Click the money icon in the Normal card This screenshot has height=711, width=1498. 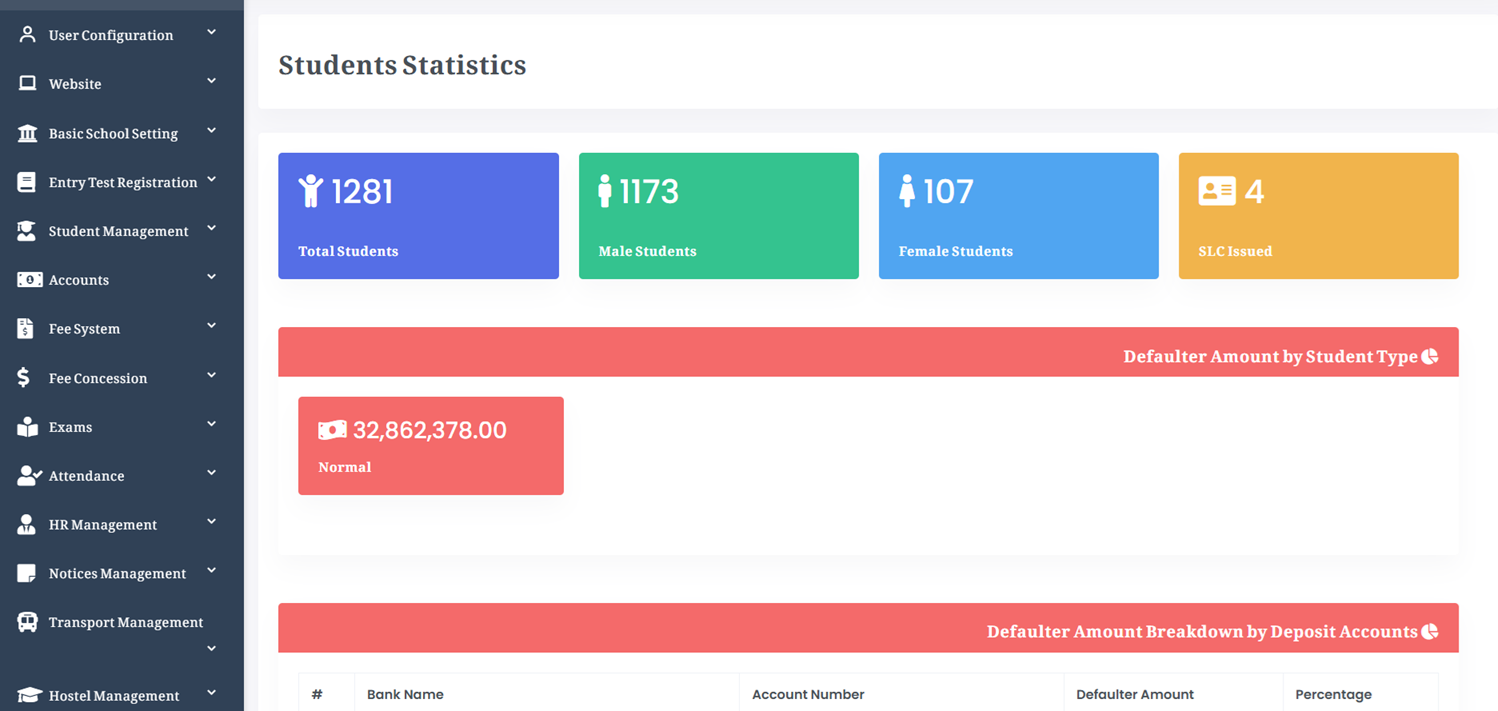point(333,428)
